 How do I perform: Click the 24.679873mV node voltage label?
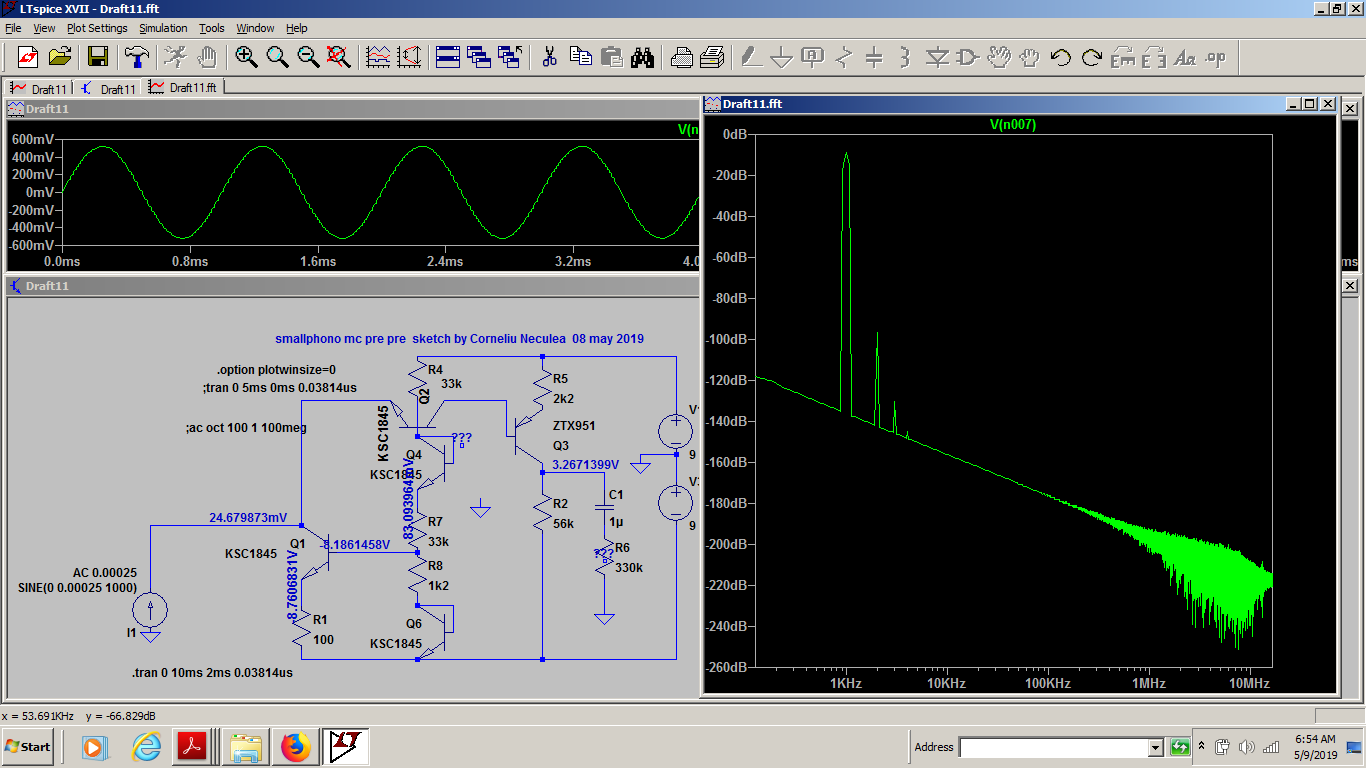click(248, 518)
